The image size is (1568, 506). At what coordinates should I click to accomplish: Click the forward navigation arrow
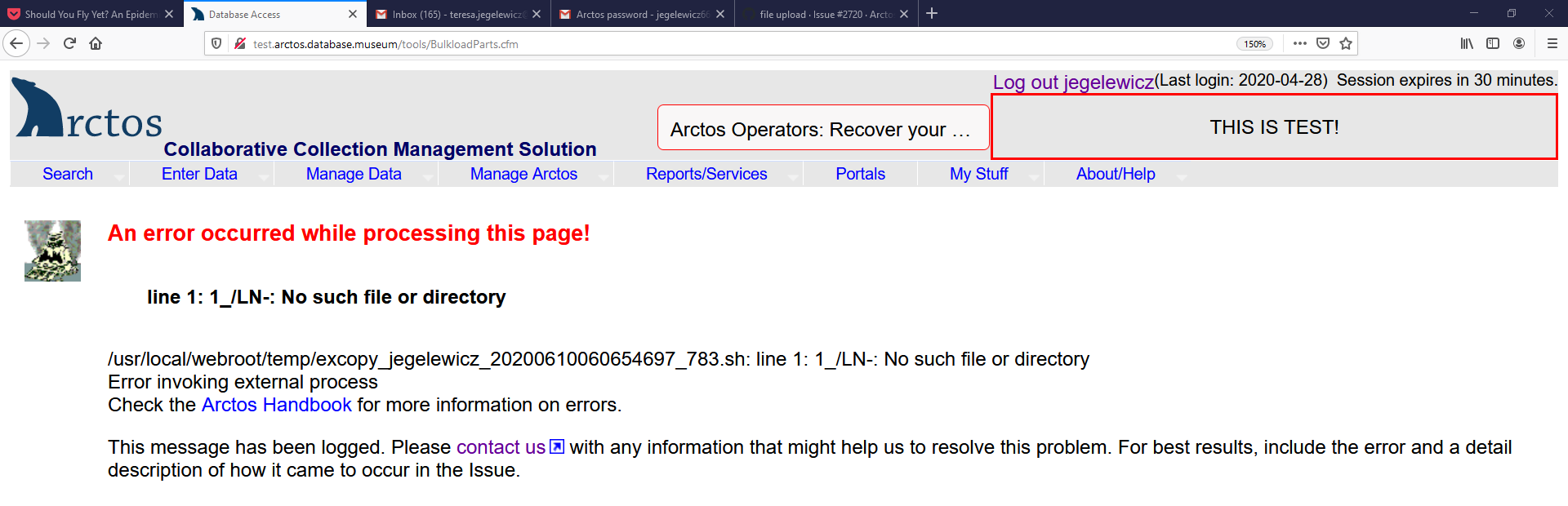click(x=44, y=43)
